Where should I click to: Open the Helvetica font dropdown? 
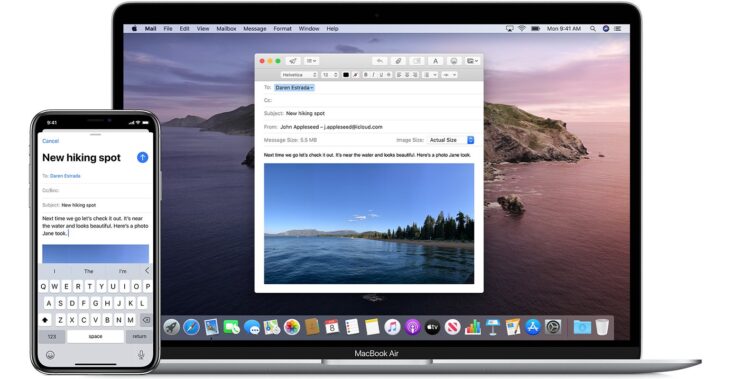pos(299,75)
